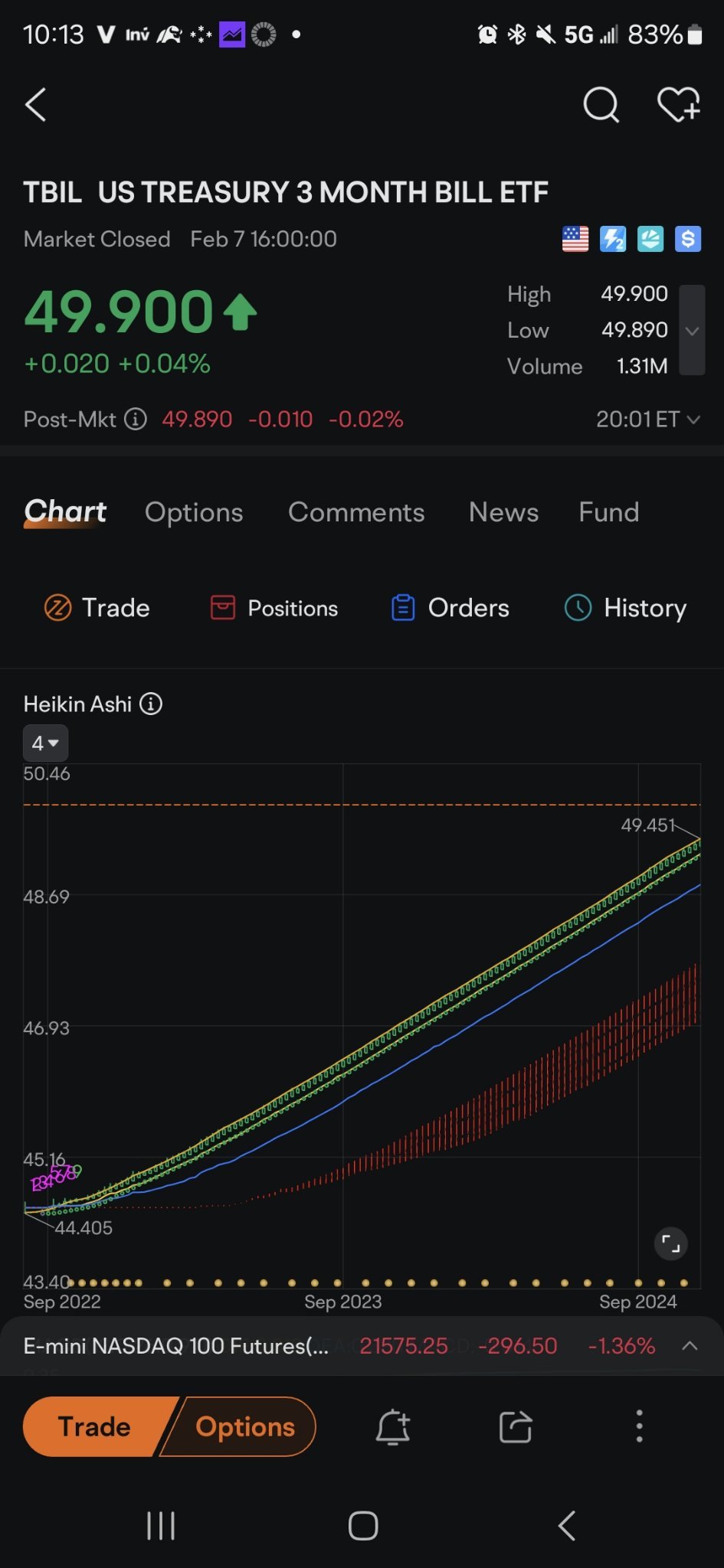724x1568 pixels.
Task: Tap the orange Trade button at bottom
Action: click(x=94, y=1426)
